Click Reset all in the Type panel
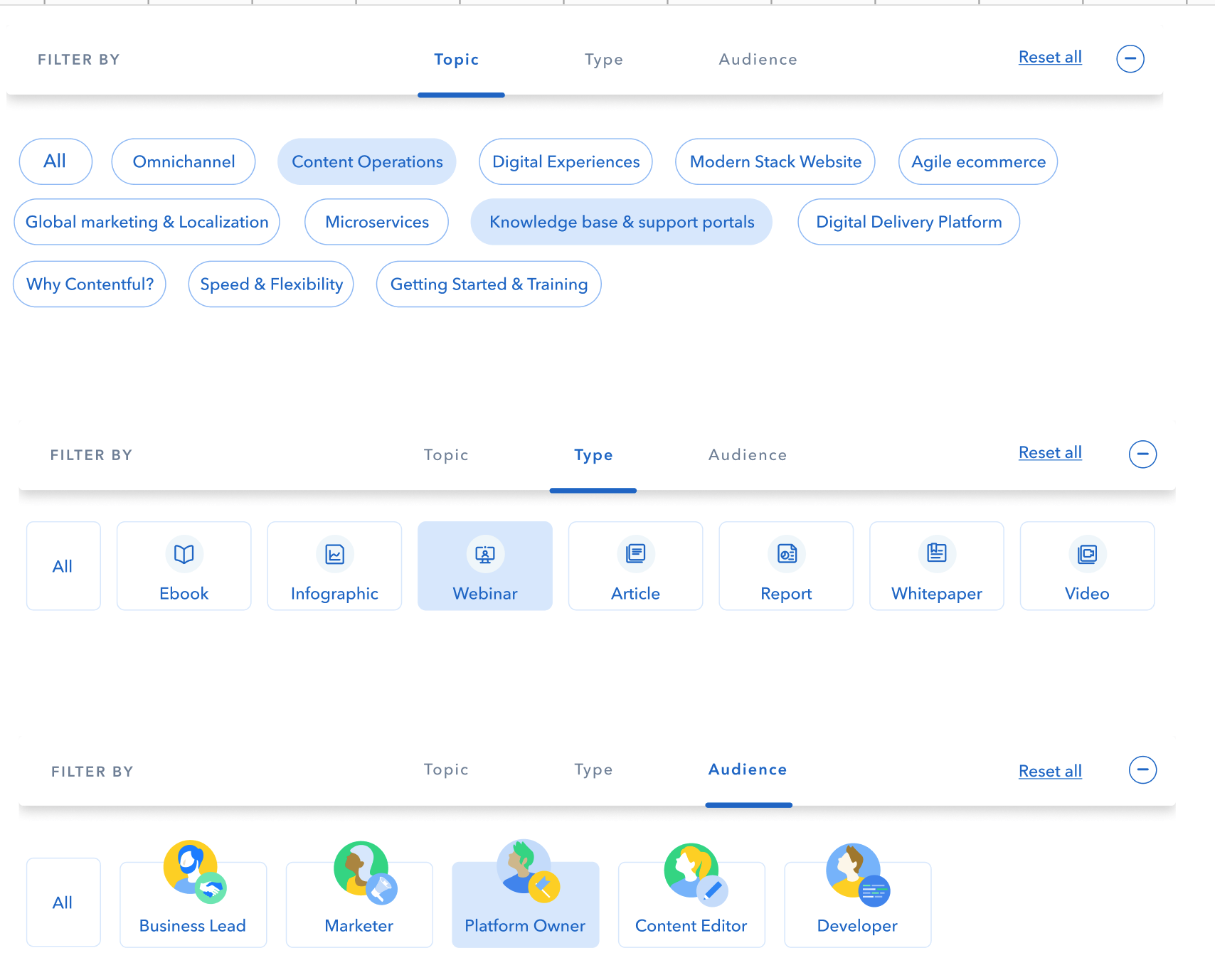The height and width of the screenshot is (980, 1215). tap(1050, 452)
